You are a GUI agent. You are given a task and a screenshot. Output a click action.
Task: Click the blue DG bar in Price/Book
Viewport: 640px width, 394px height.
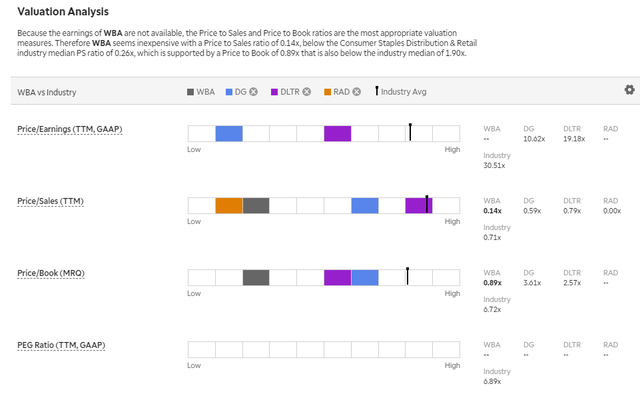(x=365, y=277)
